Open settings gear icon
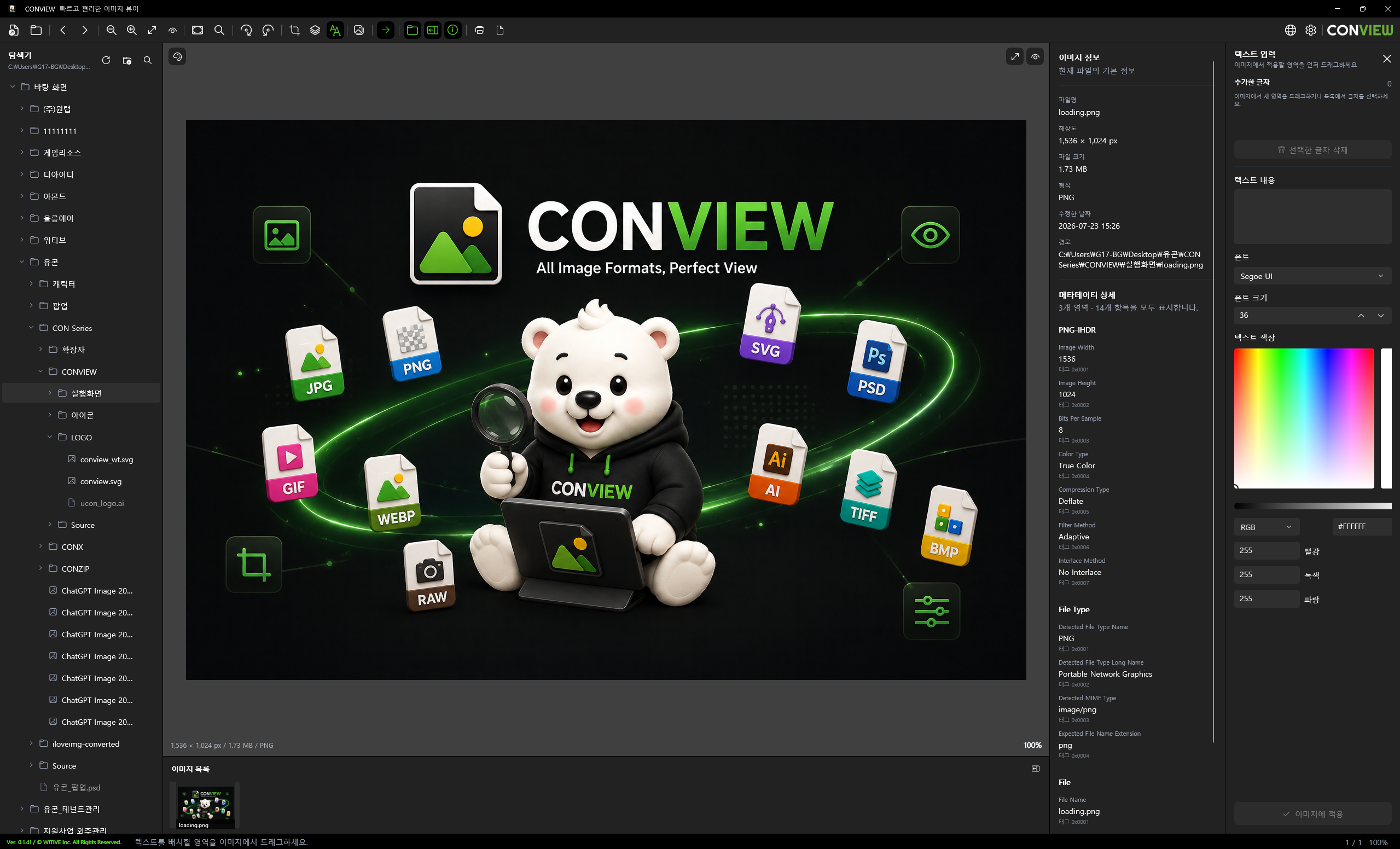This screenshot has width=1400, height=849. (1311, 30)
